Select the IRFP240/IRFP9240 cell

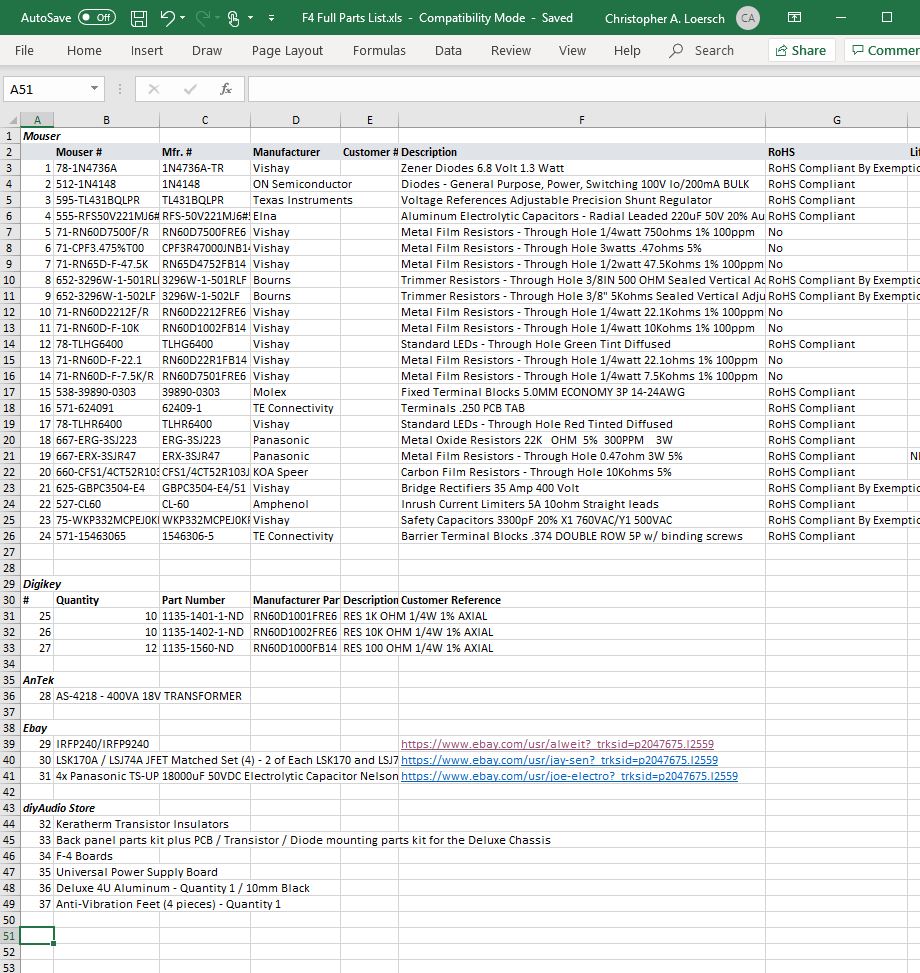click(x=107, y=744)
